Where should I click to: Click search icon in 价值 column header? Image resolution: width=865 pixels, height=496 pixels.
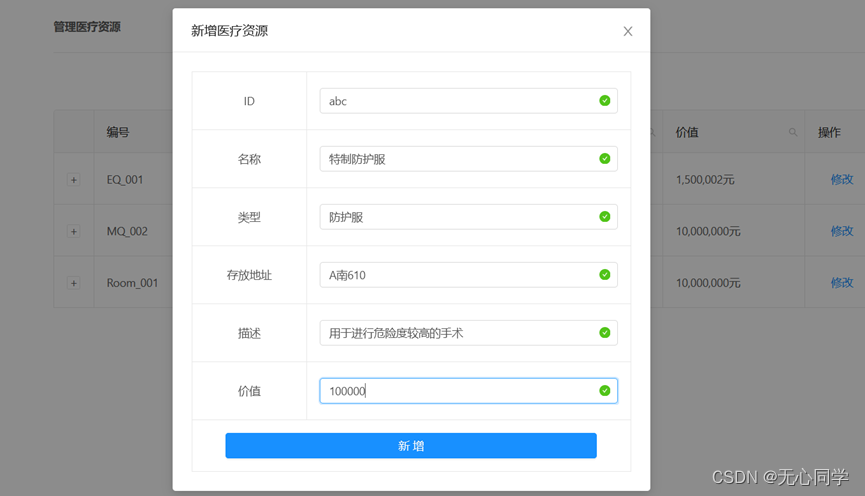pos(793,132)
